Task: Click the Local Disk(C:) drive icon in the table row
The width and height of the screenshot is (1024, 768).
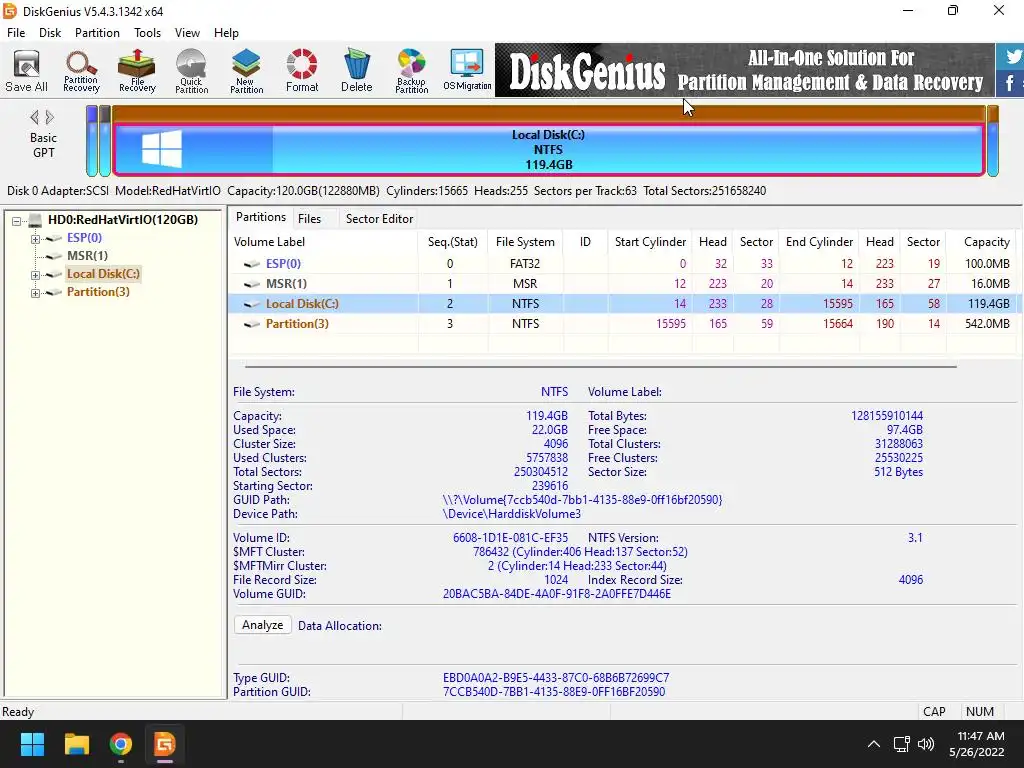Action: point(252,304)
